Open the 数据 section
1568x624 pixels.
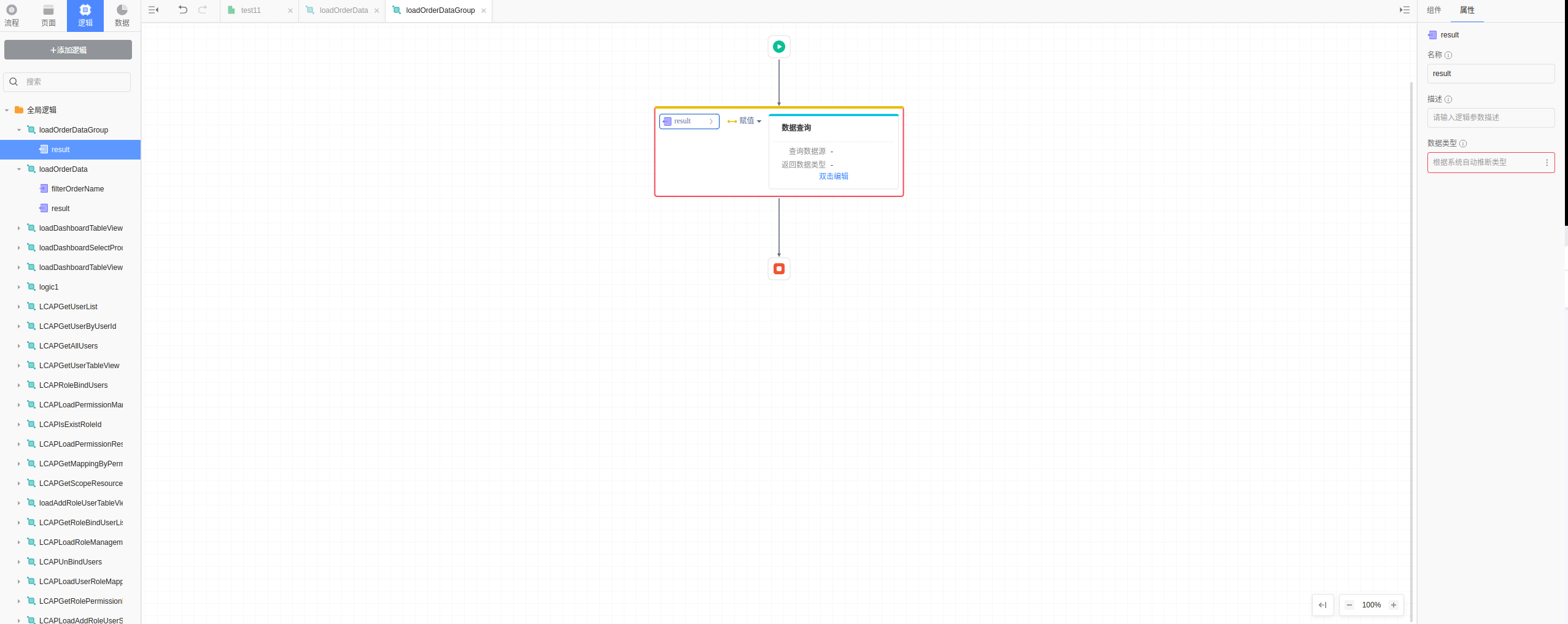coord(122,15)
